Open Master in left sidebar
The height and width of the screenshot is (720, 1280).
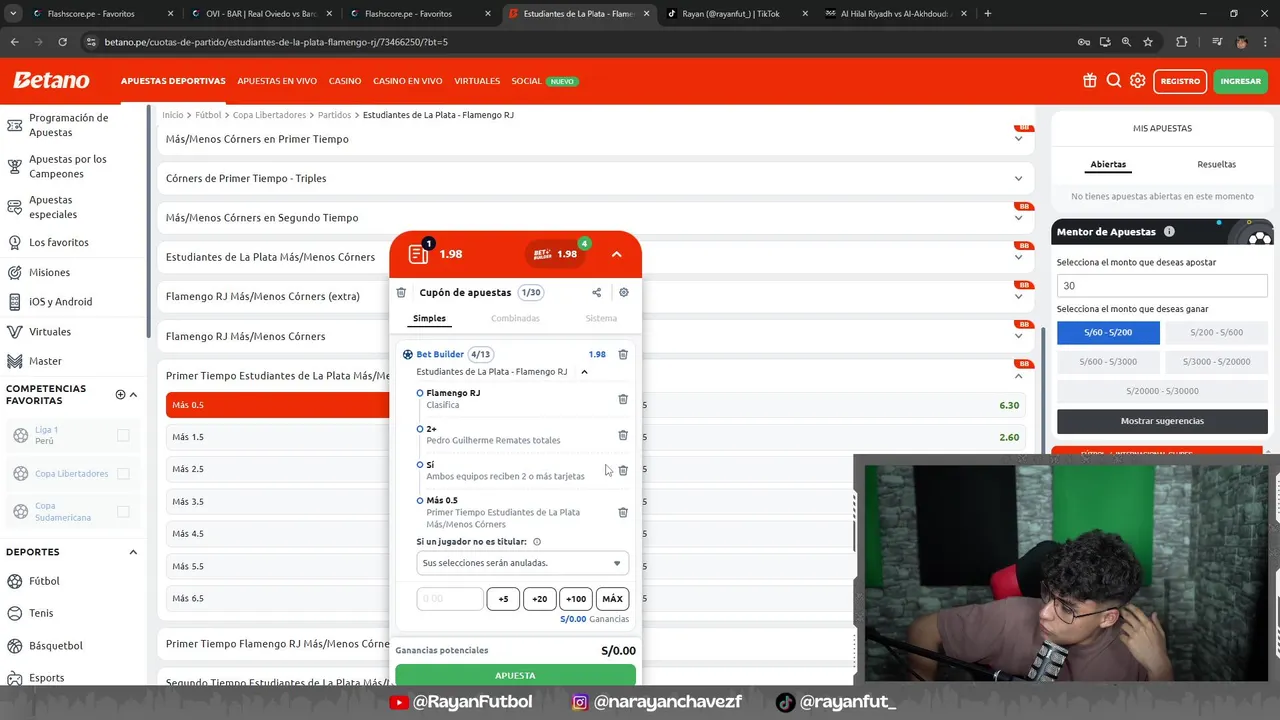[45, 361]
